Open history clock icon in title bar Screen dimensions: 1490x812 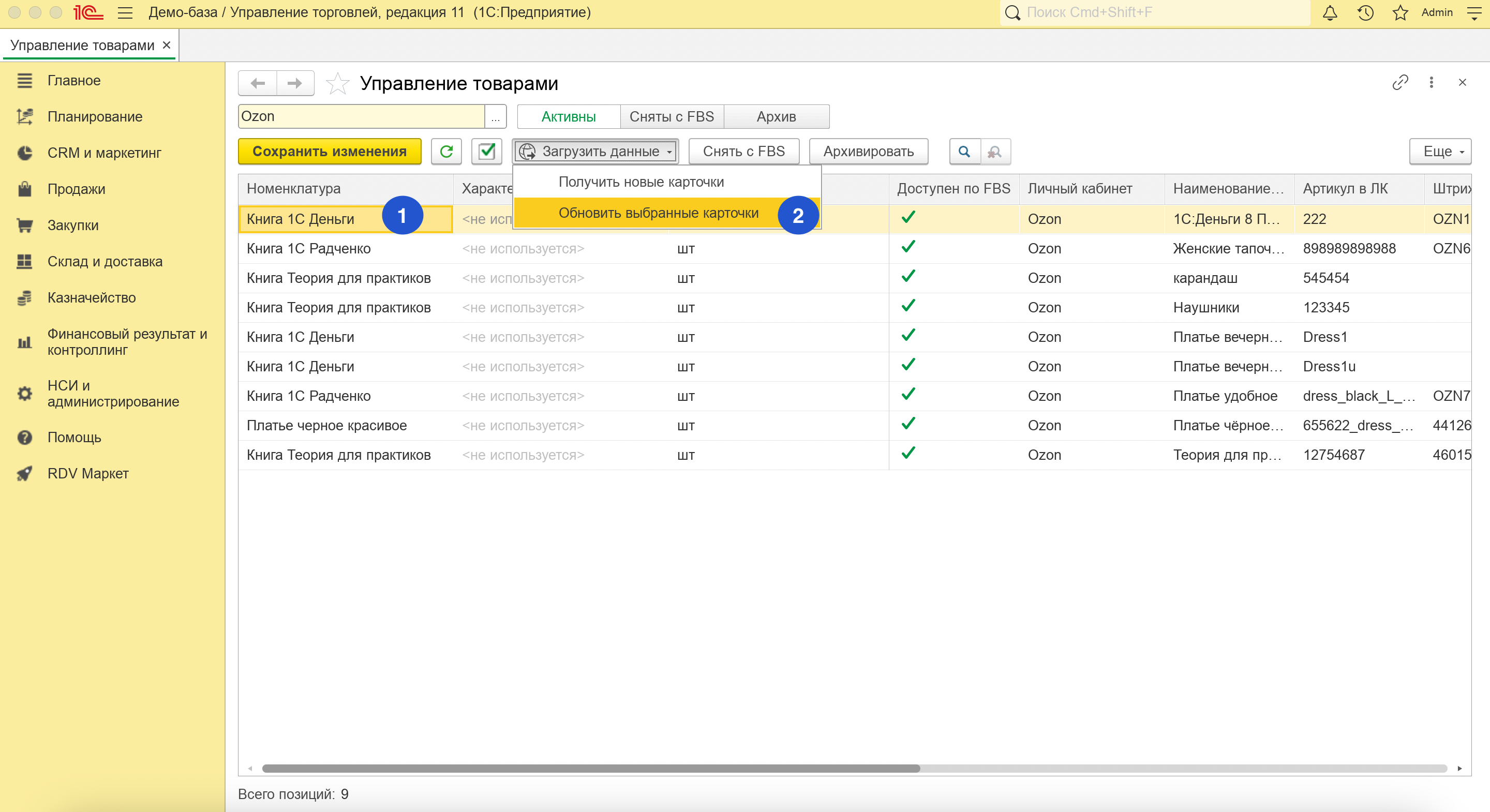1365,13
